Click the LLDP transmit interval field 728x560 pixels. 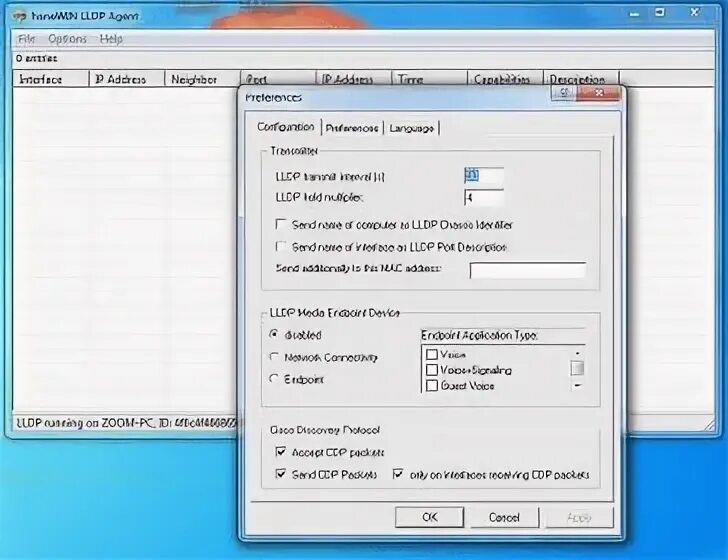coord(483,176)
